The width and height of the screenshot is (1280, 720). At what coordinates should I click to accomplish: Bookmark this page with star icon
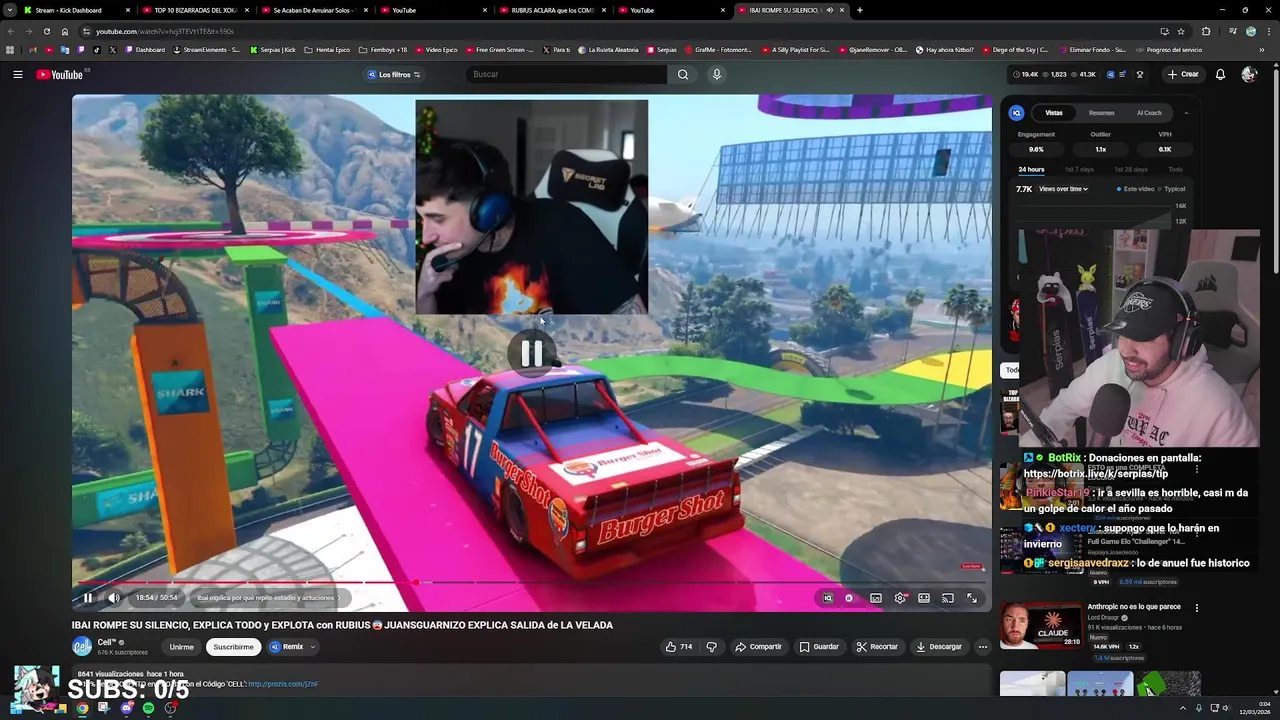point(1180,31)
